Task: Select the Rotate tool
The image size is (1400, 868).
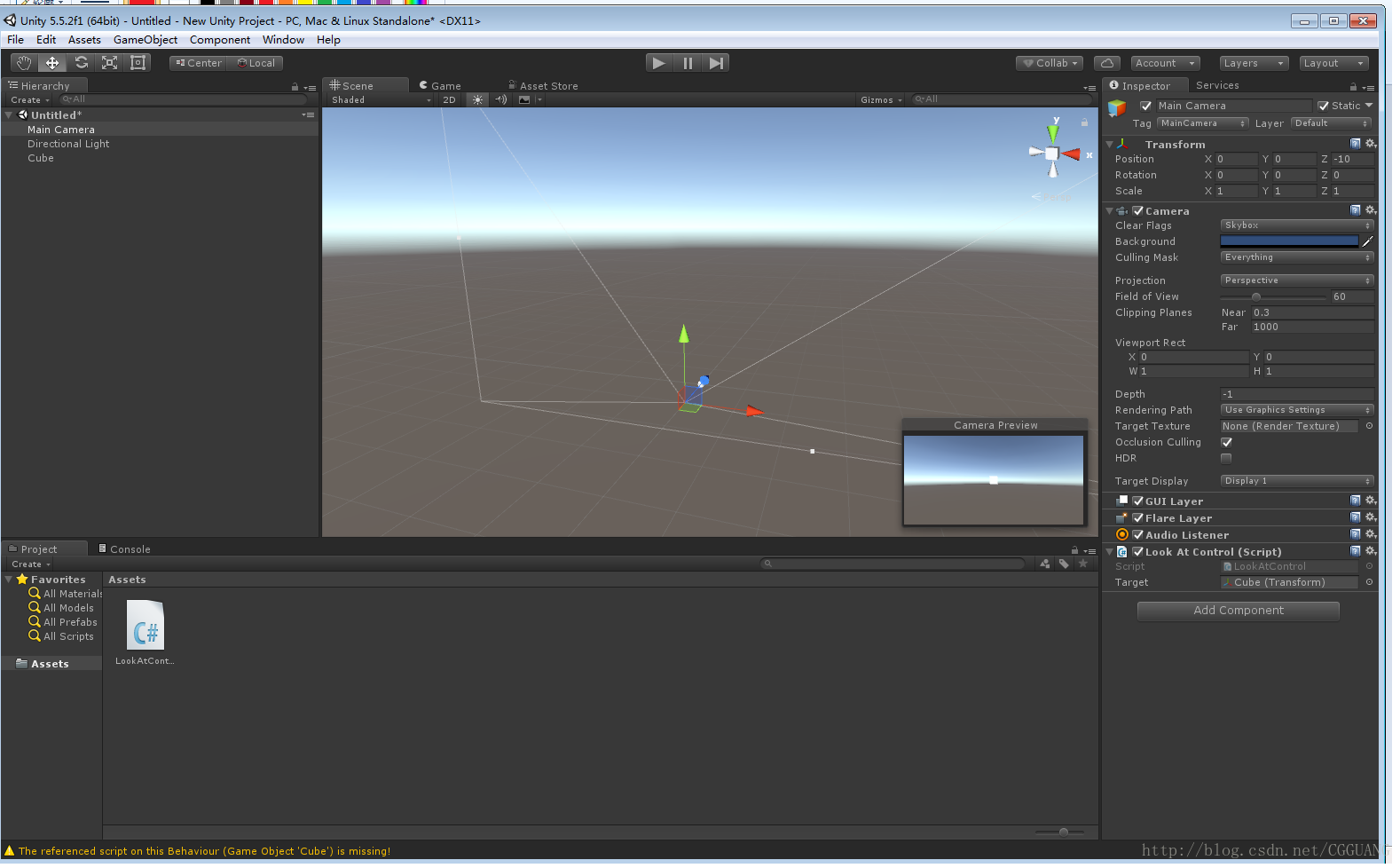Action: pos(81,63)
